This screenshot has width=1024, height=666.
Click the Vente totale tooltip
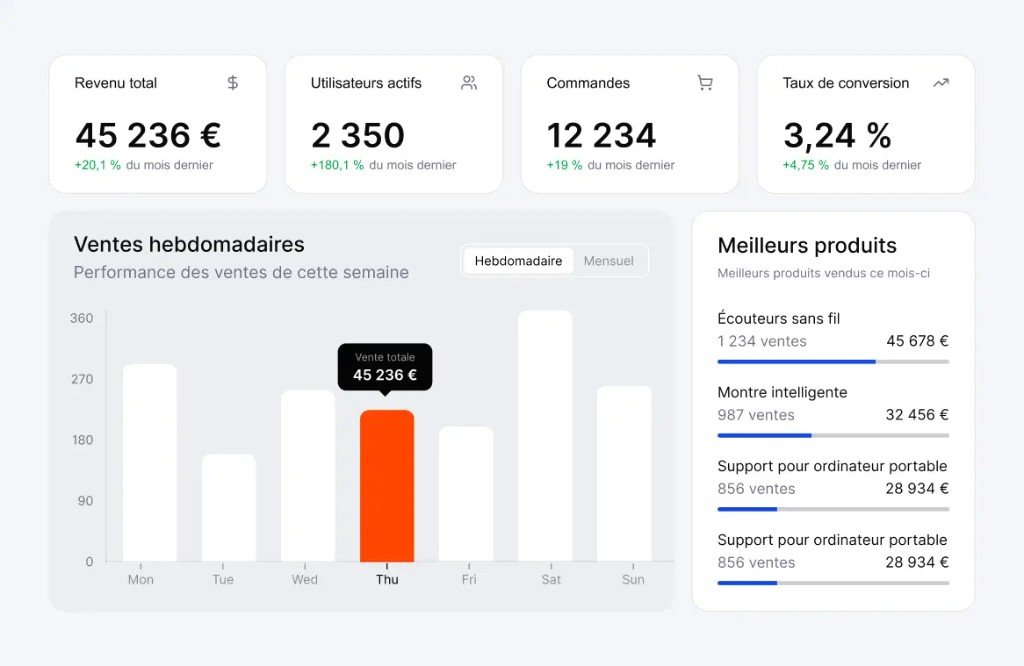(x=385, y=367)
